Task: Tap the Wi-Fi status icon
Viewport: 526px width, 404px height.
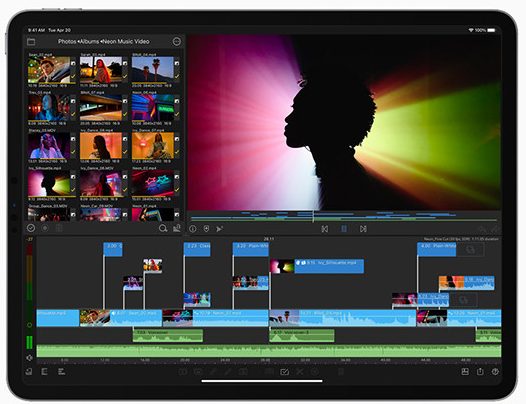Action: 471,30
